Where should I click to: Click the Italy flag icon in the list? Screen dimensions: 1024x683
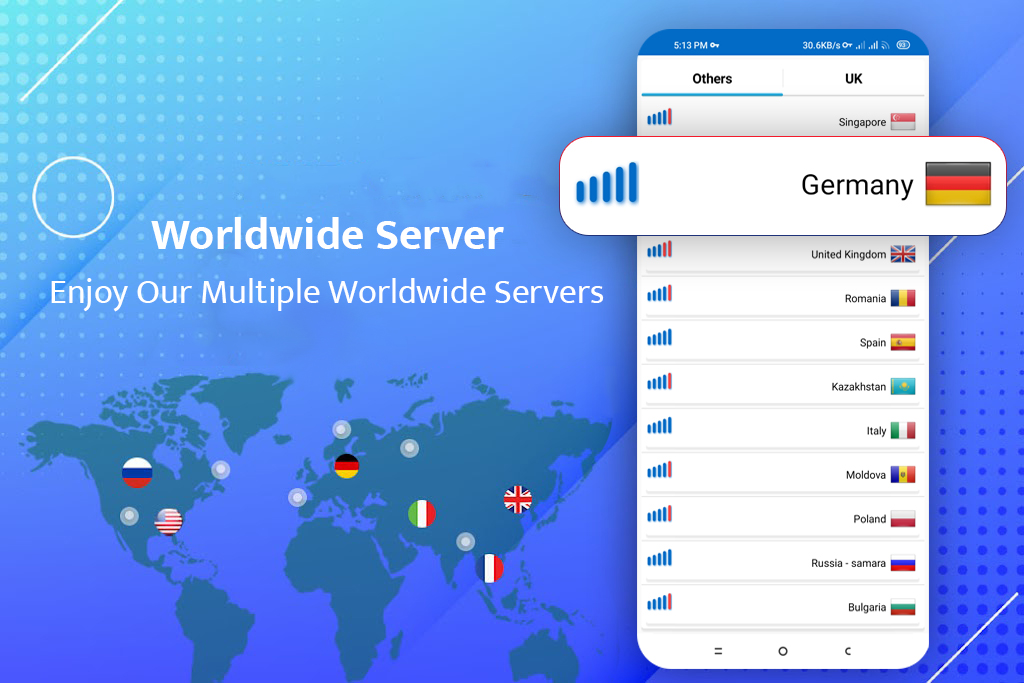point(903,430)
